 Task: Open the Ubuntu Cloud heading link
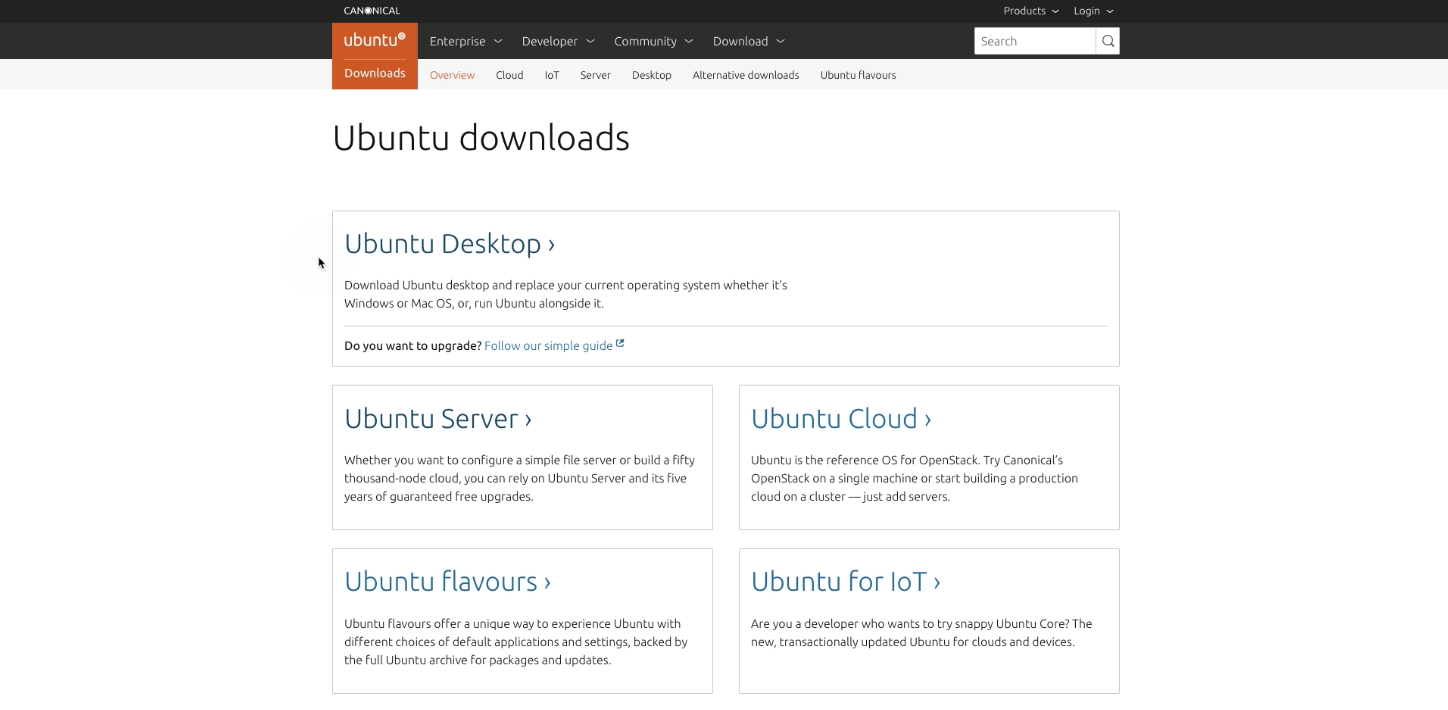[841, 418]
